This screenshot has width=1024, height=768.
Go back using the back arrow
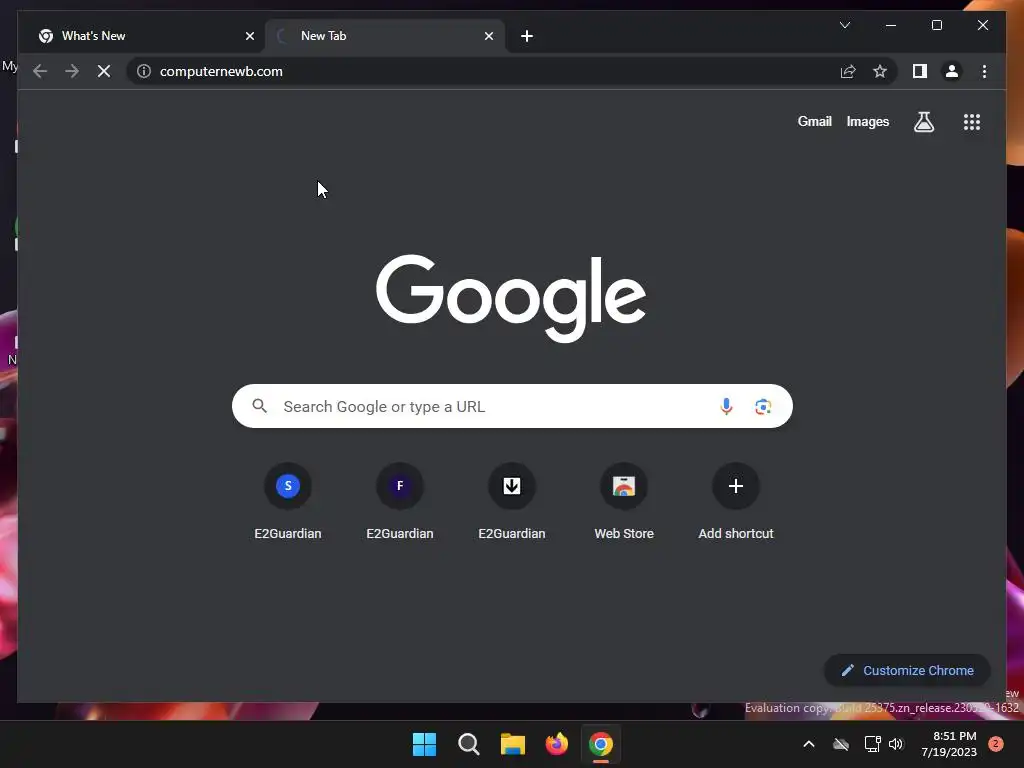pos(40,71)
